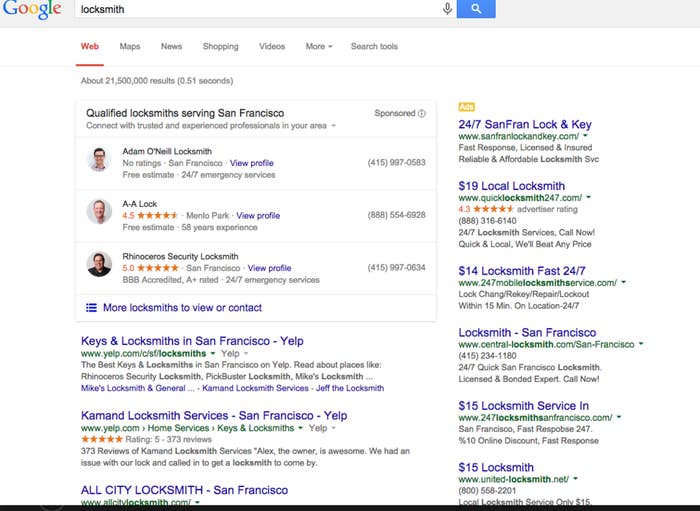This screenshot has width=700, height=511.
Task: Open ALL CITY LOCKSMITH - San Francisco result
Action: tap(184, 490)
